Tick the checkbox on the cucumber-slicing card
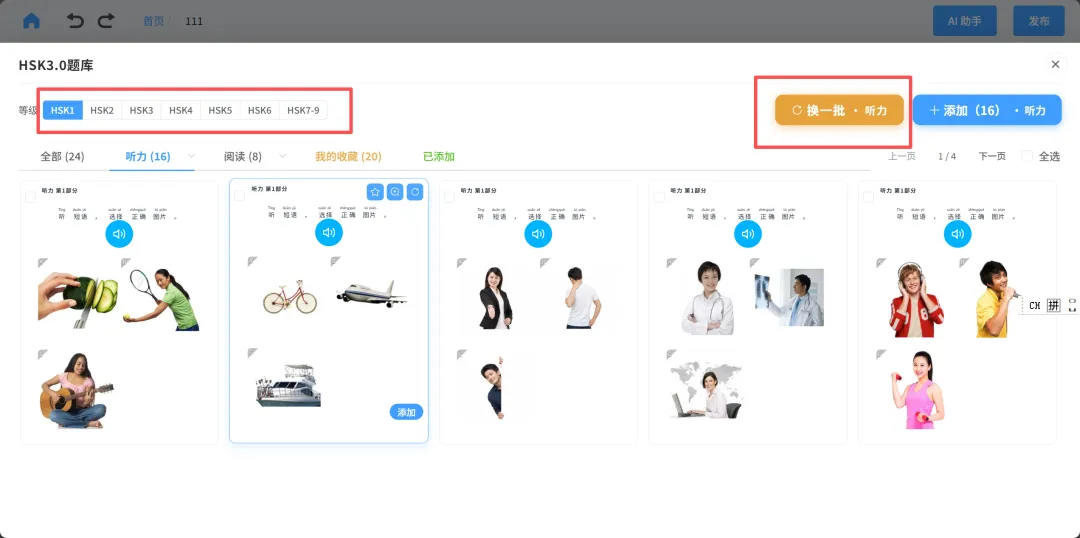The width and height of the screenshot is (1080, 538). [x=30, y=197]
